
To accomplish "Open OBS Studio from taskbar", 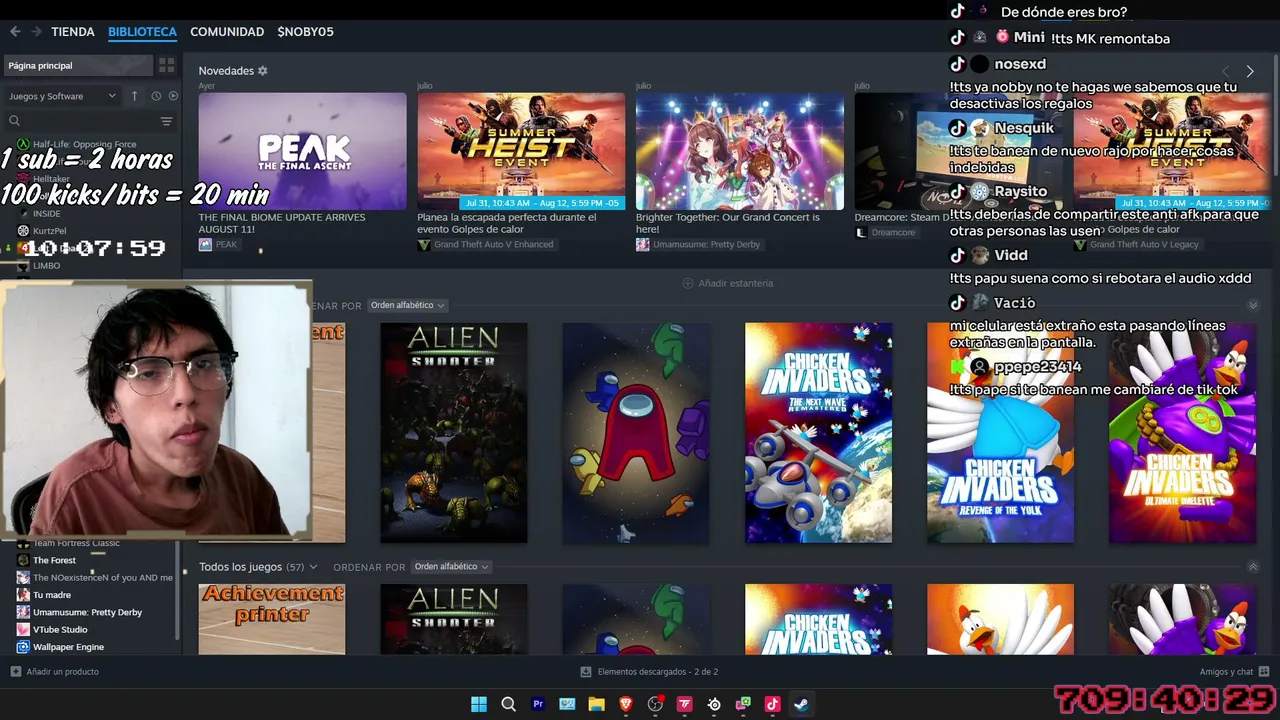I will (x=655, y=704).
